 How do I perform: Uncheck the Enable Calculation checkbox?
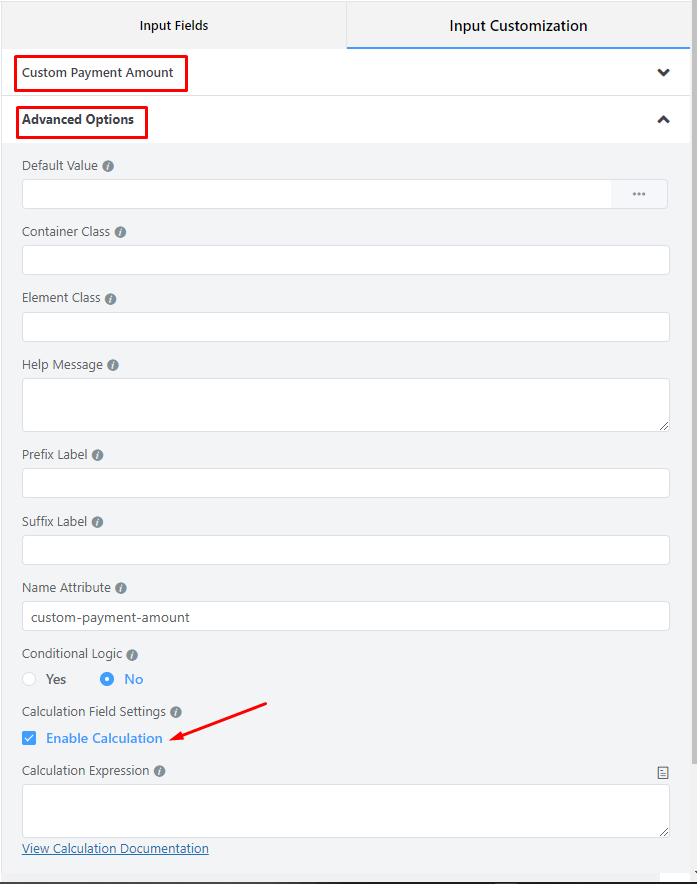pos(29,738)
